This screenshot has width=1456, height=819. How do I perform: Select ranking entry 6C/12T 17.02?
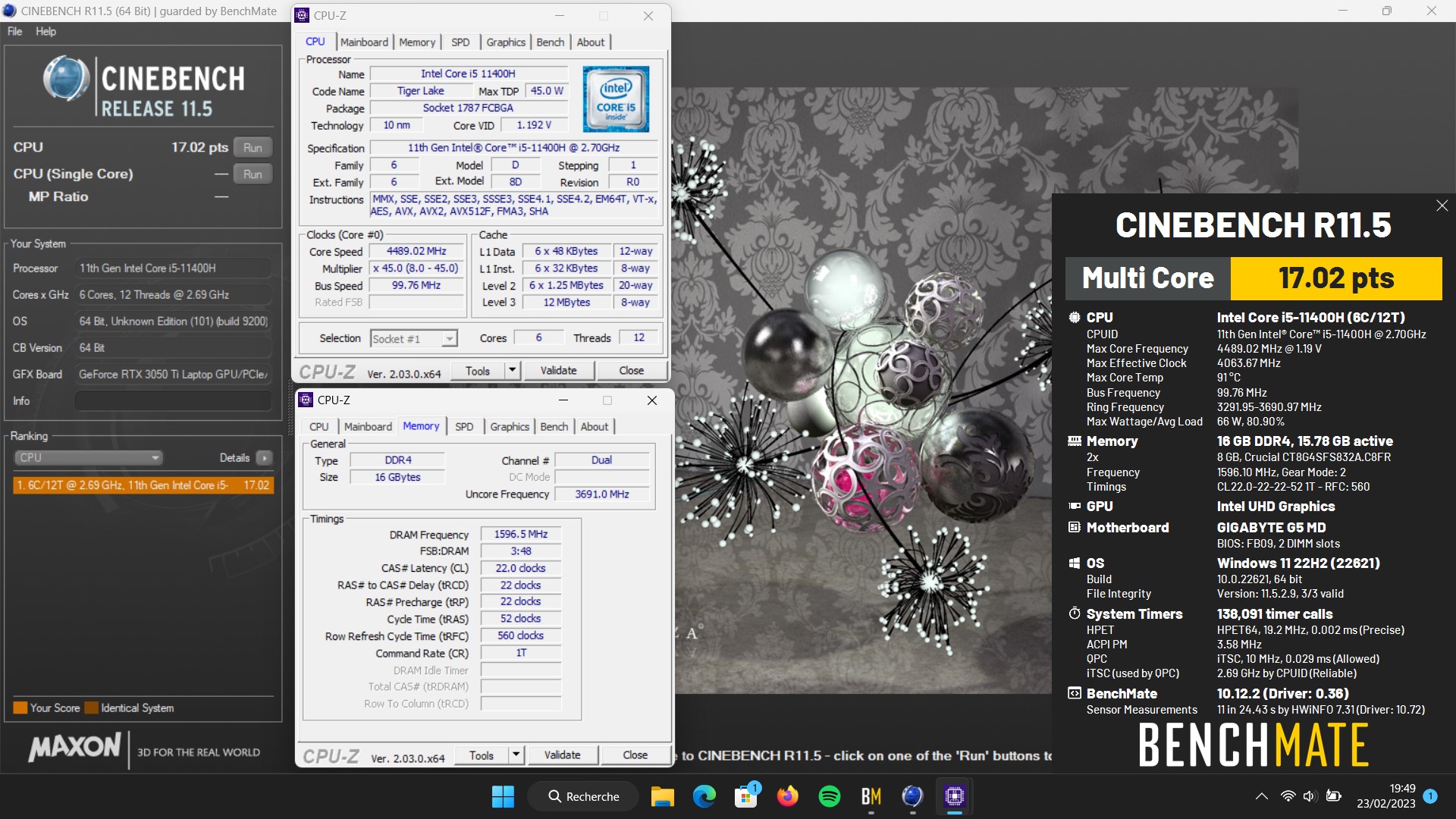pos(143,485)
